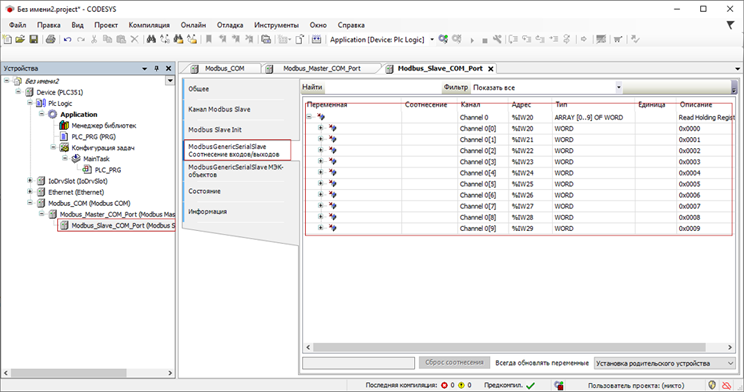Screen dimensions: 744x392
Task: Click the Delete X icon in toolbar
Action: 134,39
